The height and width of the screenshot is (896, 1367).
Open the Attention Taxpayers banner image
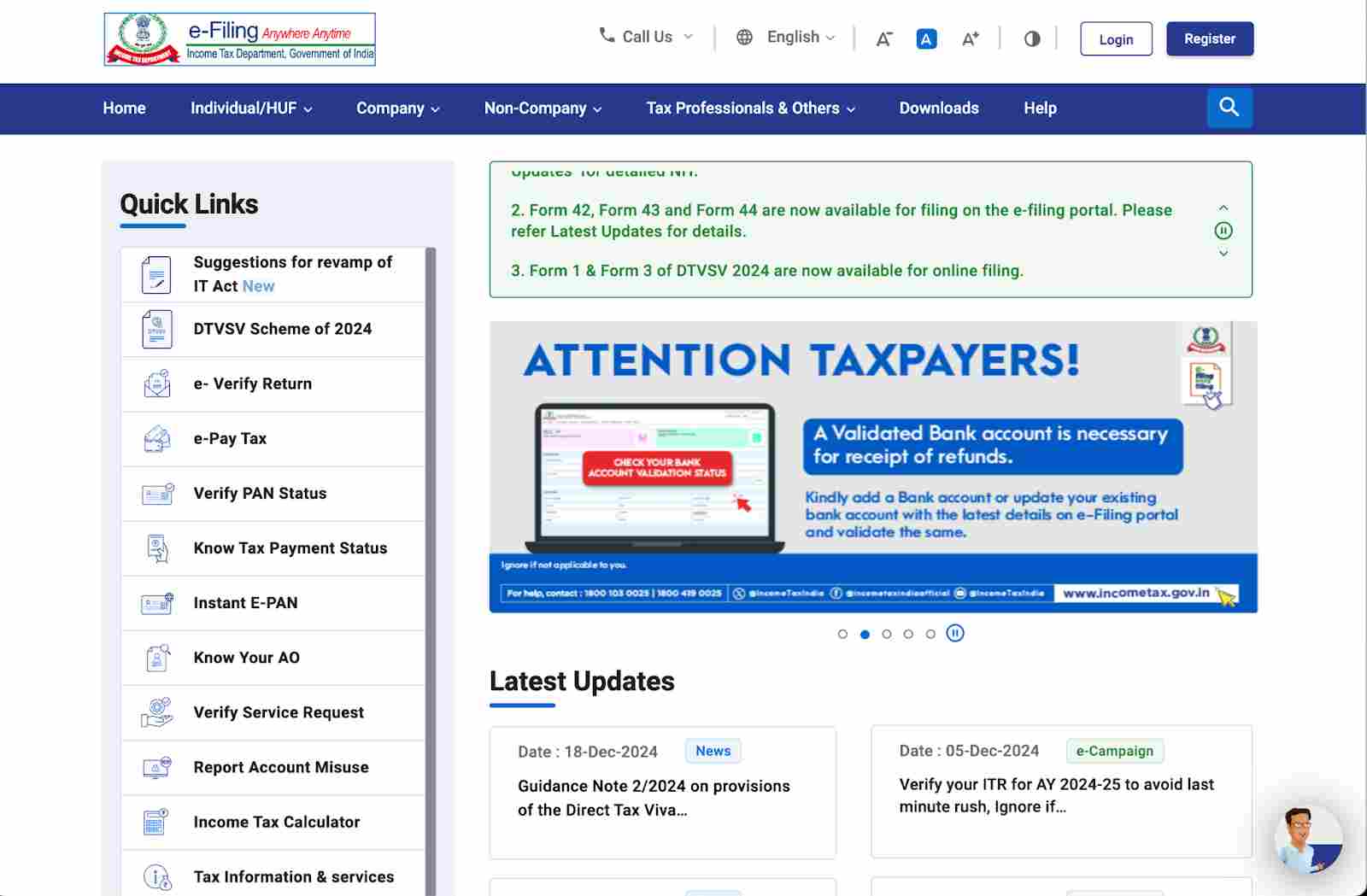pos(873,466)
